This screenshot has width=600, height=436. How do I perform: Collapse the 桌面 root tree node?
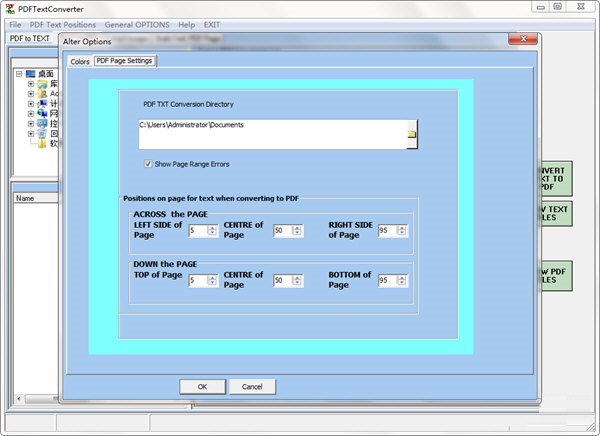19,73
